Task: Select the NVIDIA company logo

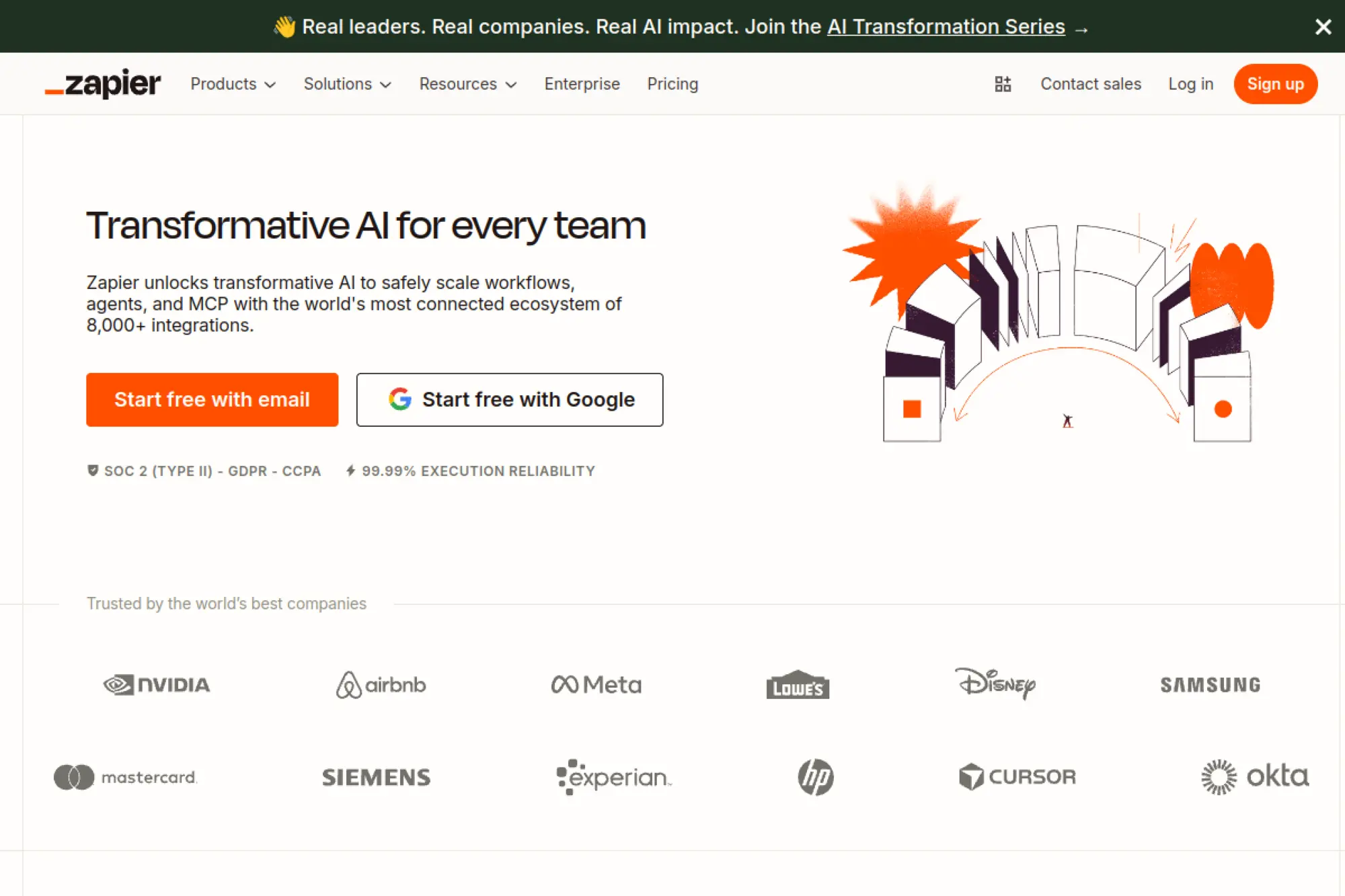Action: pyautogui.click(x=157, y=684)
